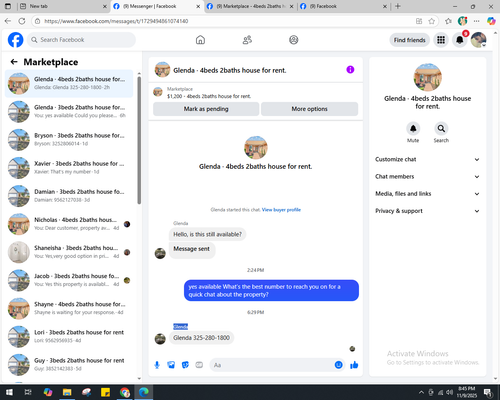Go back in the browser
The height and width of the screenshot is (400, 500).
coord(8,21)
